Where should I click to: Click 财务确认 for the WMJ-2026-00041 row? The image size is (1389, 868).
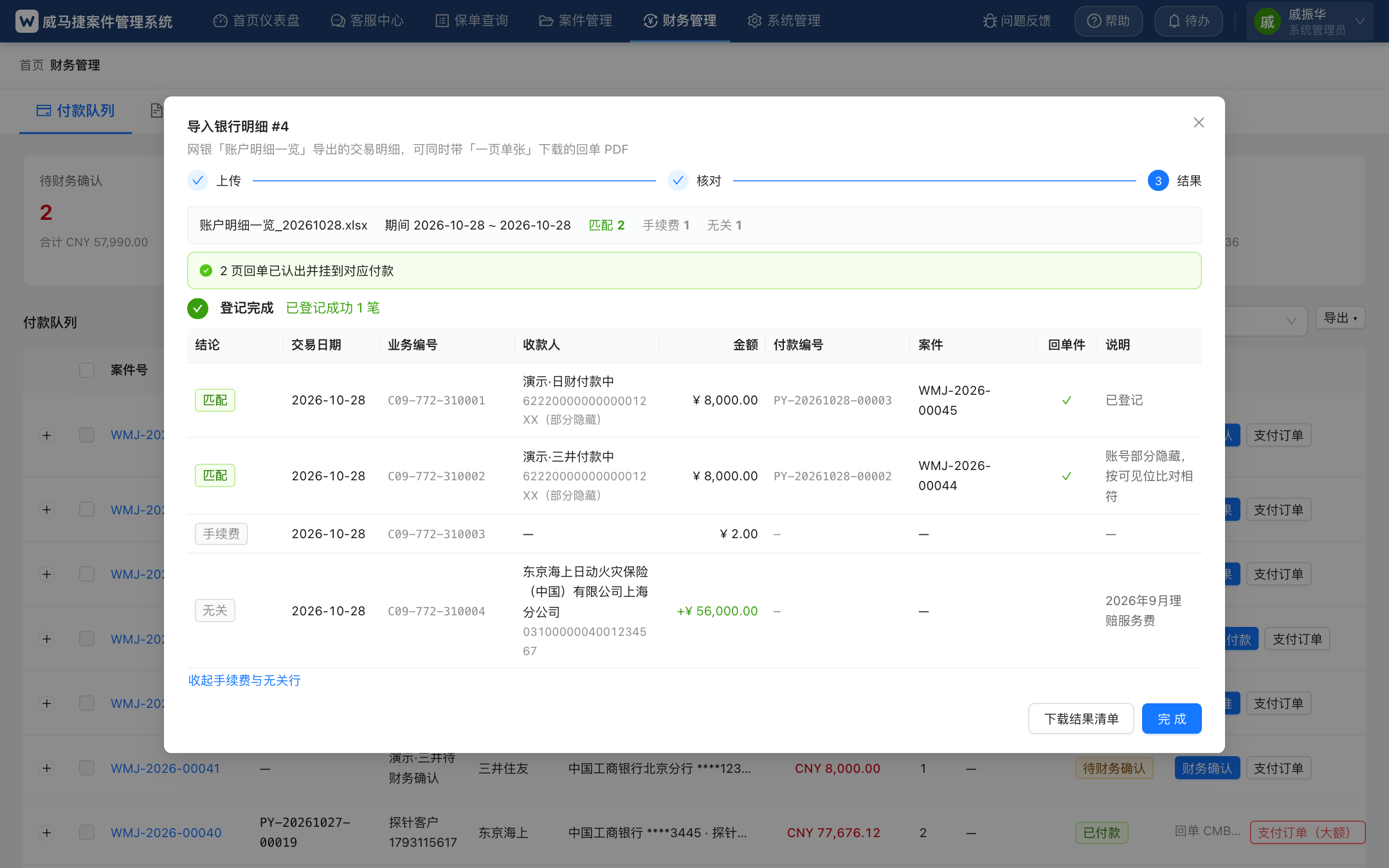(x=1207, y=768)
